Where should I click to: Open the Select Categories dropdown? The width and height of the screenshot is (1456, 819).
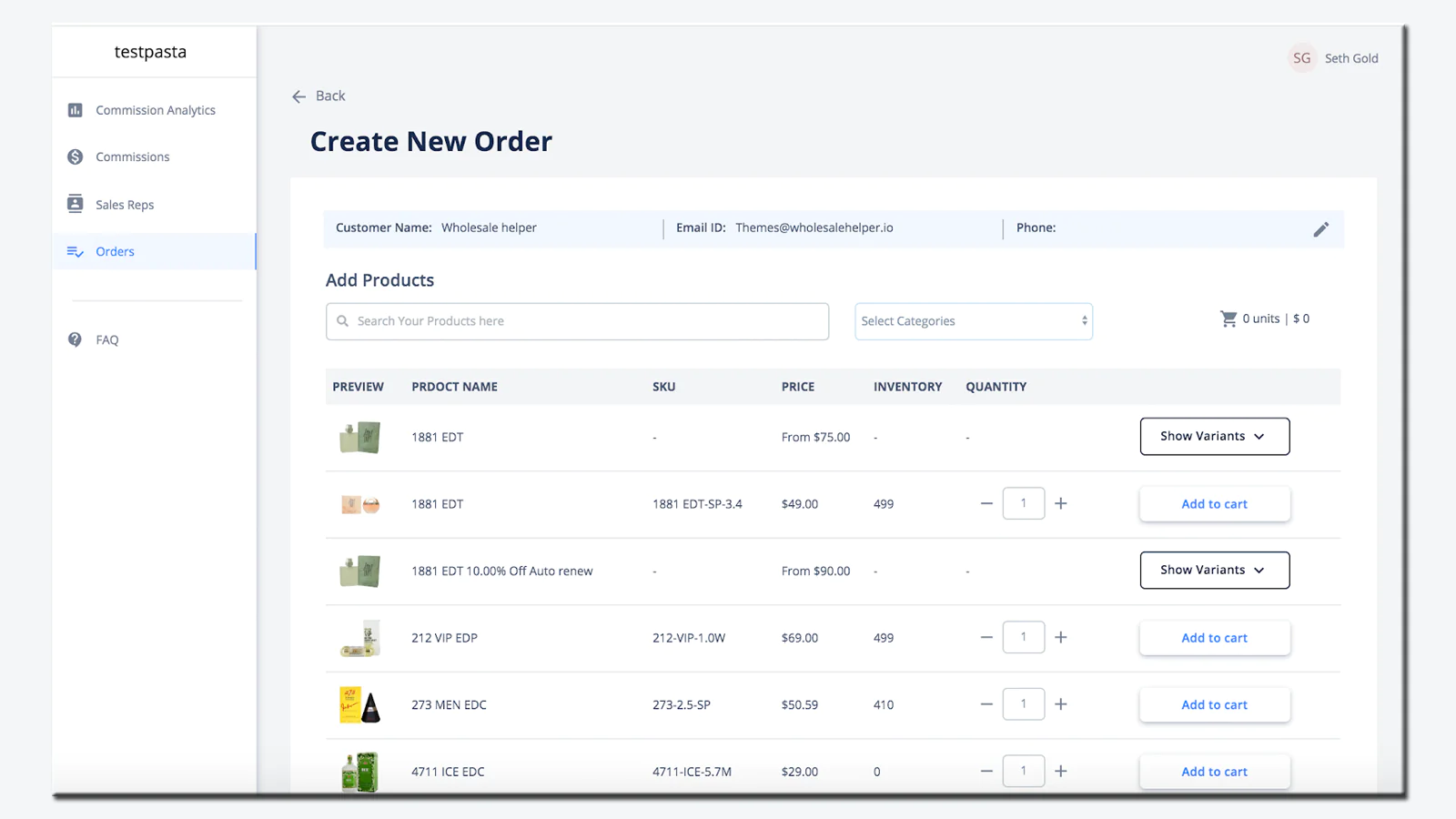tap(973, 321)
